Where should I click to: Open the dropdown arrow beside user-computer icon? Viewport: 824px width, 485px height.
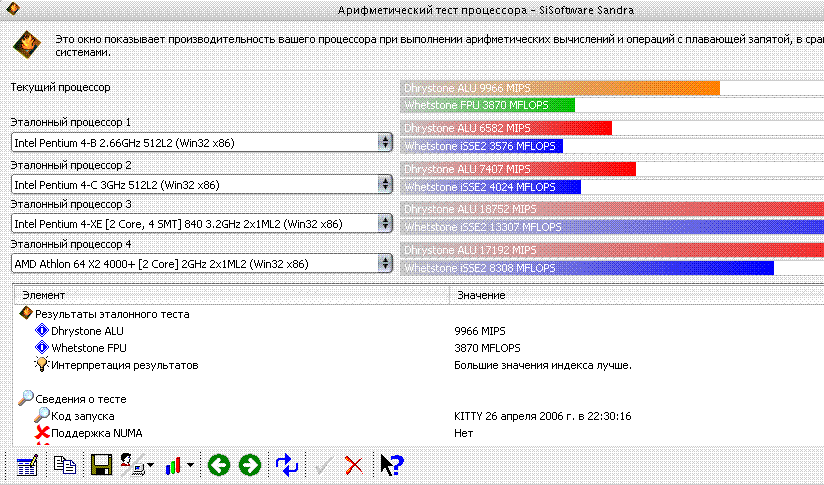click(151, 465)
